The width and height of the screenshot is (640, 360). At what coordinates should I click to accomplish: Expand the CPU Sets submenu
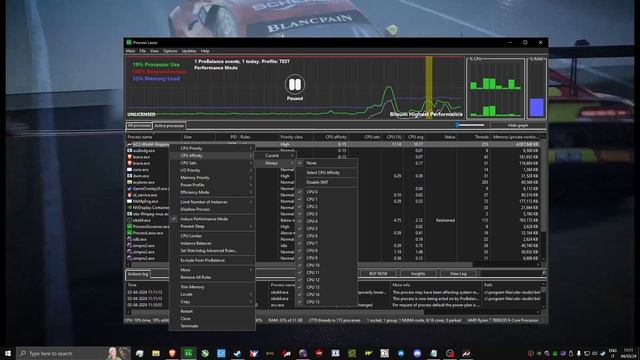click(212, 163)
